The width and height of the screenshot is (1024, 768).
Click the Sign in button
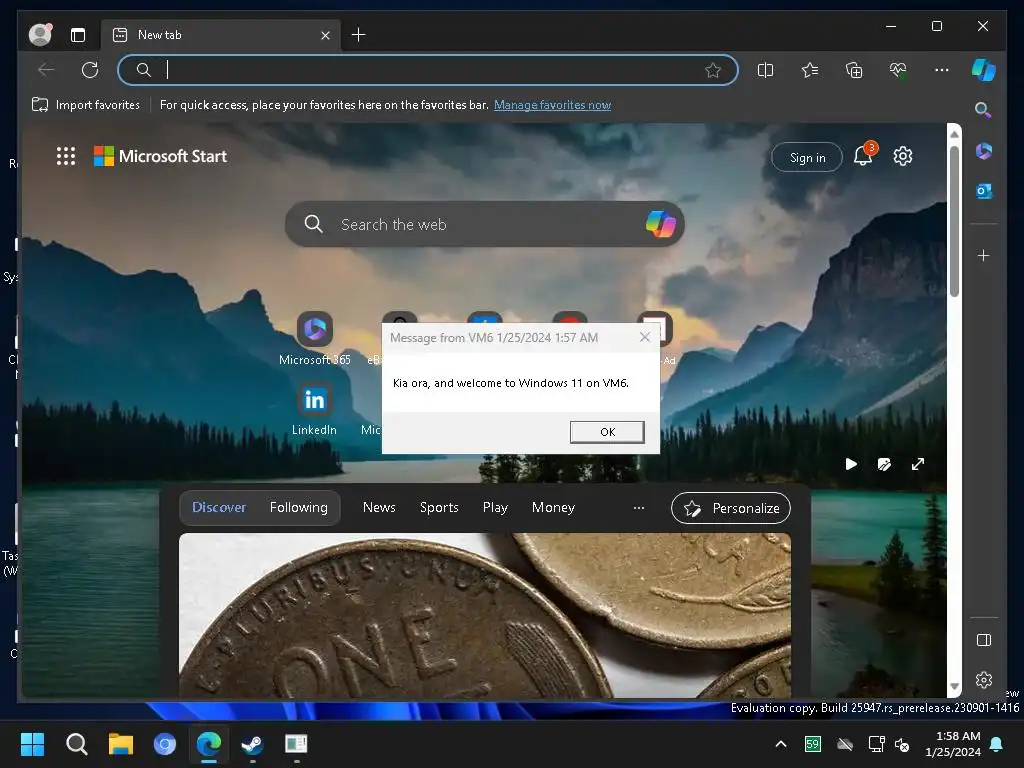[807, 157]
